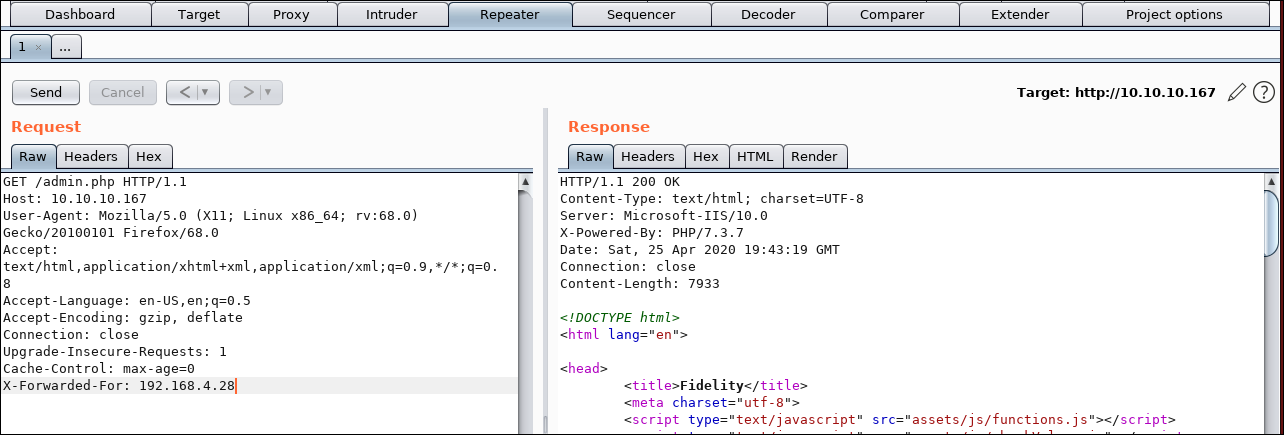The height and width of the screenshot is (435, 1284).
Task: Open the Extender tab
Action: (1020, 15)
